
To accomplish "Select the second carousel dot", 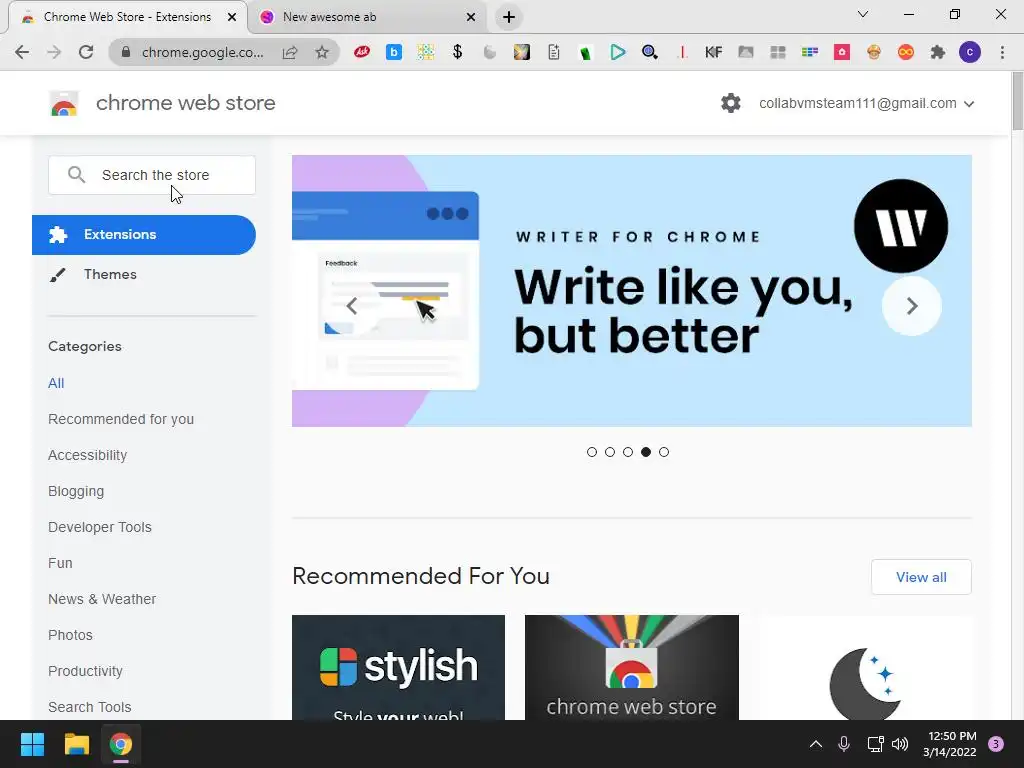I will pyautogui.click(x=610, y=452).
